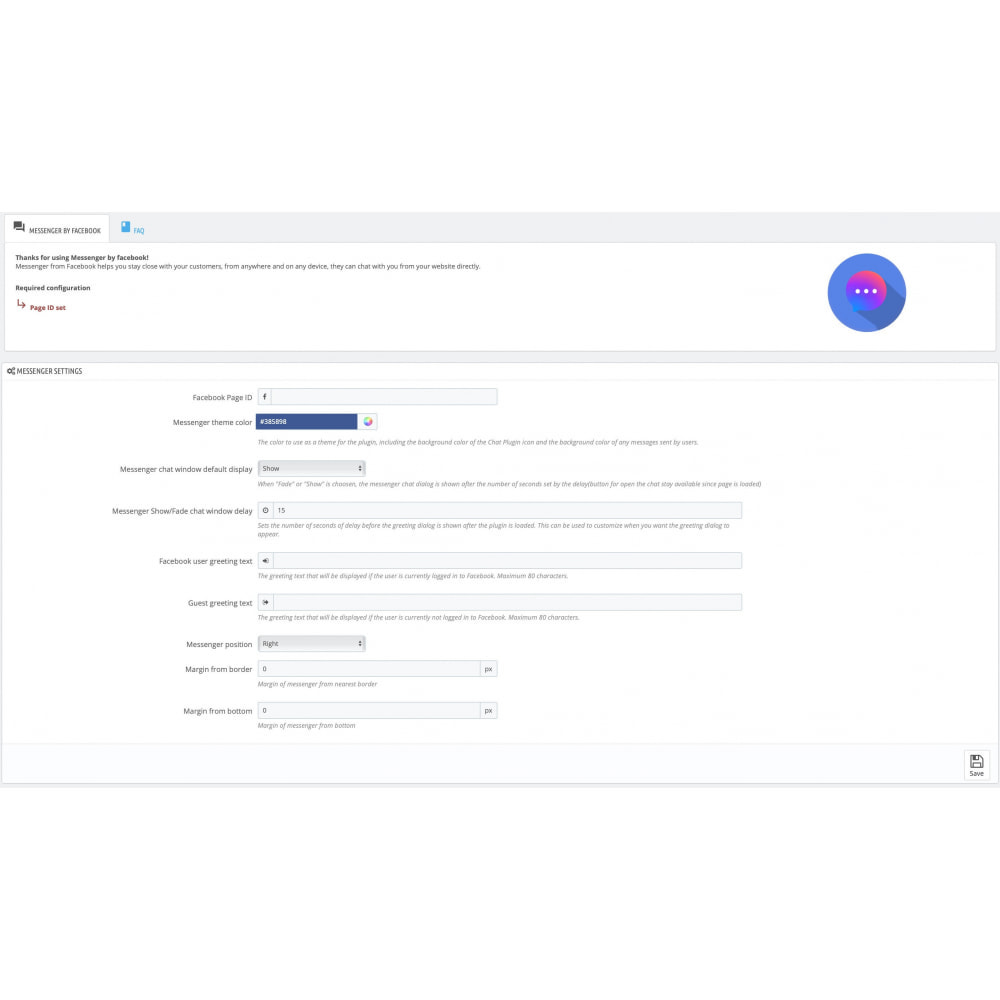Image resolution: width=1000 pixels, height=1000 pixels.
Task: Click the Facebook f icon addon
Action: tap(265, 397)
